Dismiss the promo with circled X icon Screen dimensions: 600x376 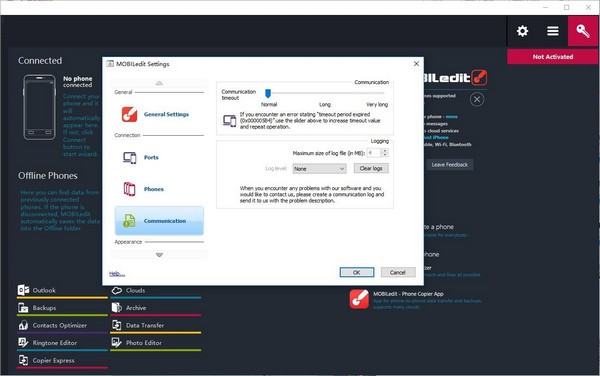pos(477,100)
